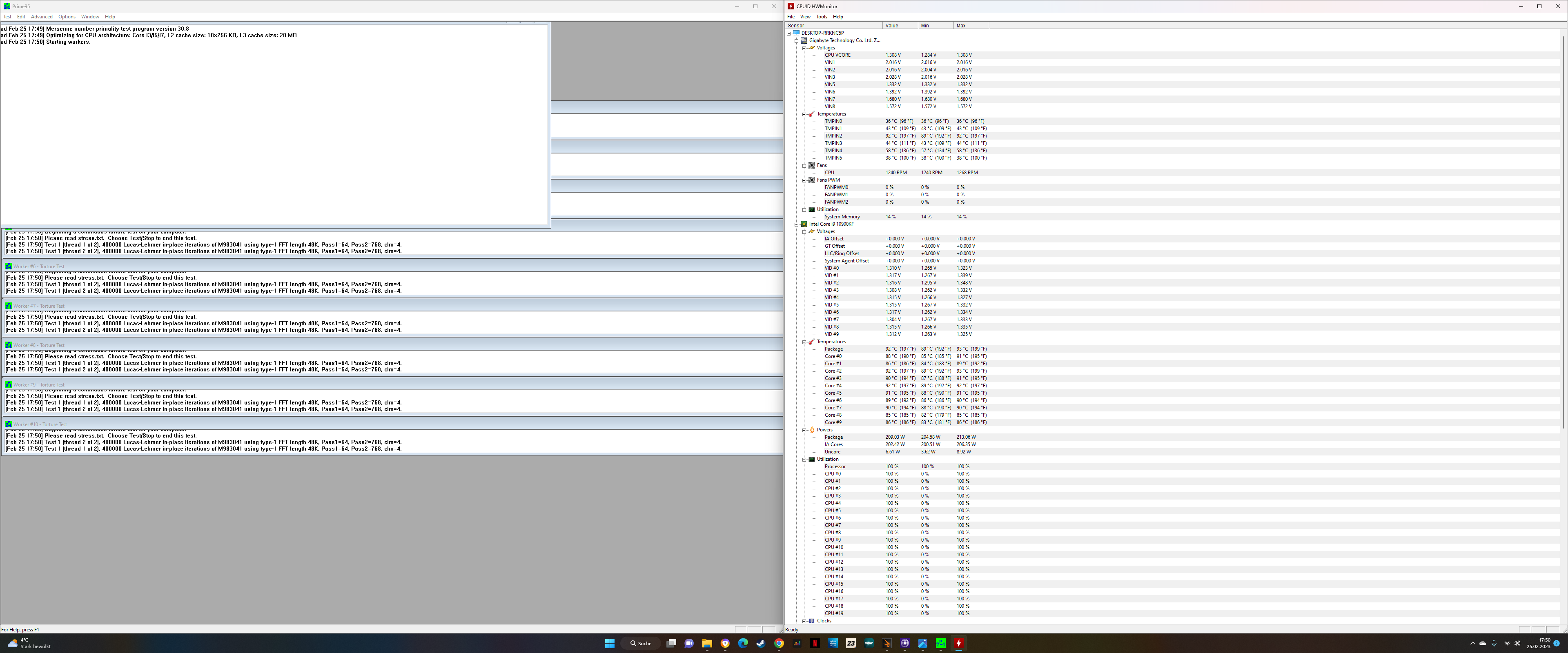Click the Suche search button on taskbar

pos(640,643)
